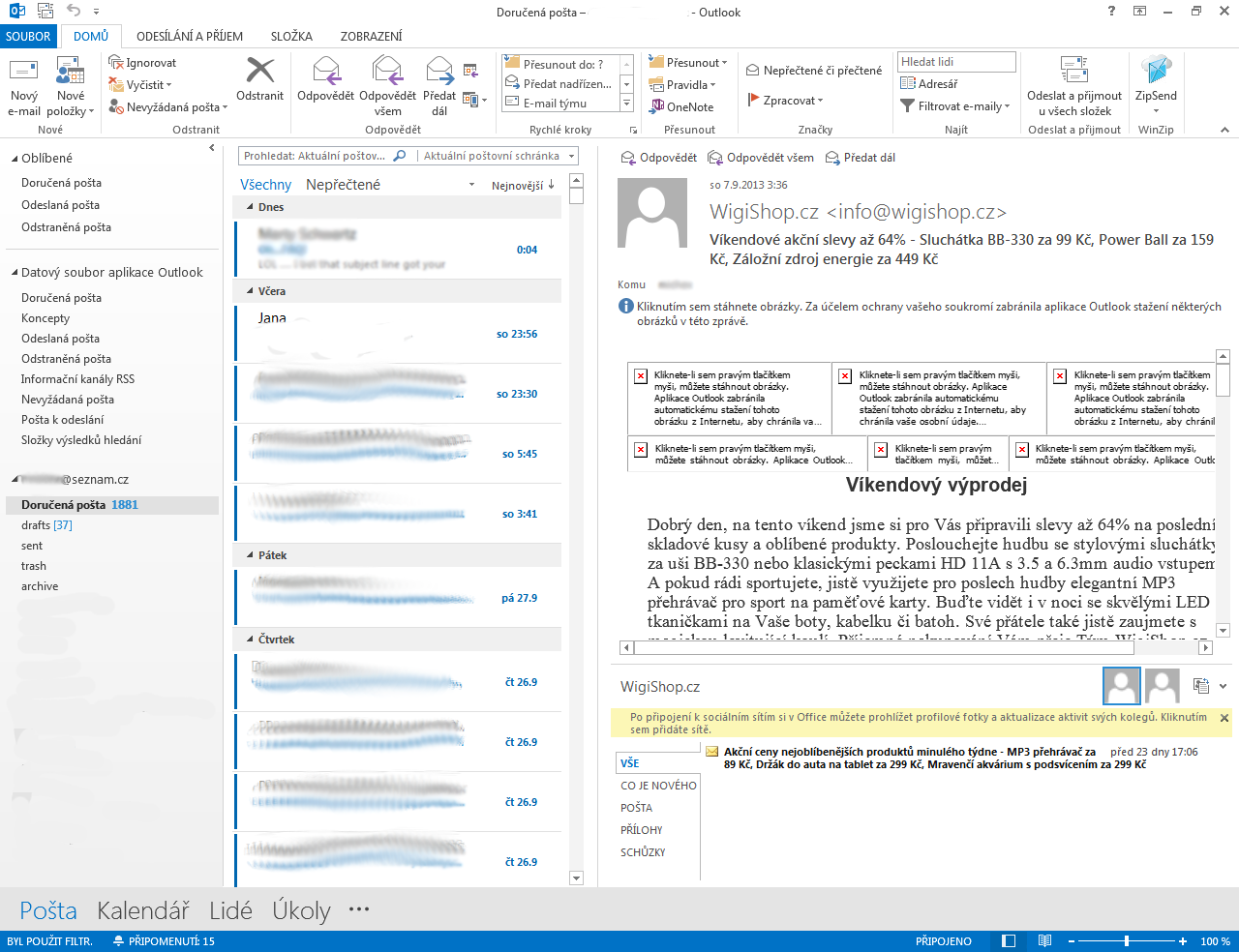Open the Vyčistit cleanup menu
Screen dimensions: 1239x952
[140, 85]
